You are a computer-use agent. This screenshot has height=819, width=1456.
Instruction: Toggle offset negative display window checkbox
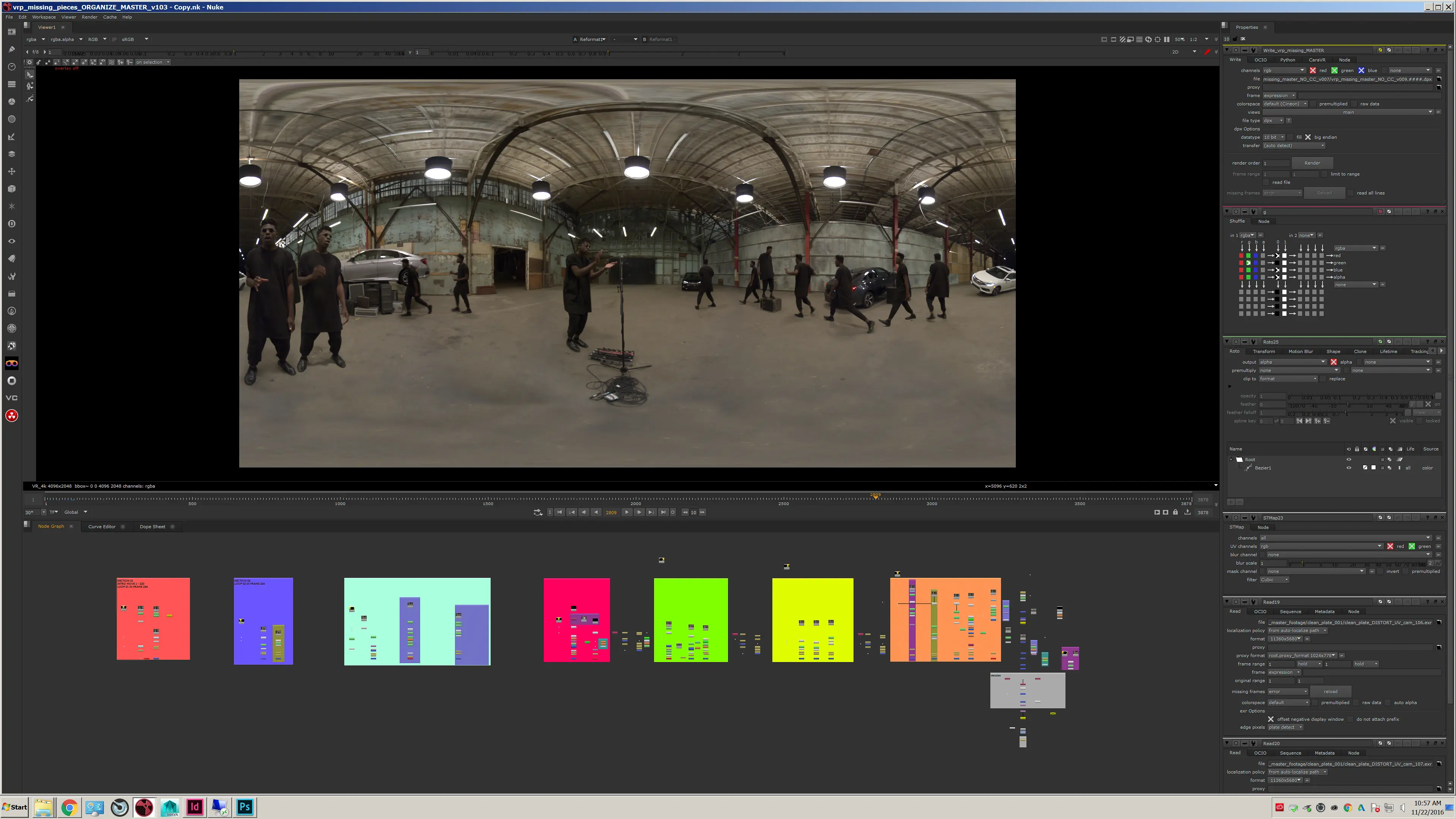click(1271, 720)
